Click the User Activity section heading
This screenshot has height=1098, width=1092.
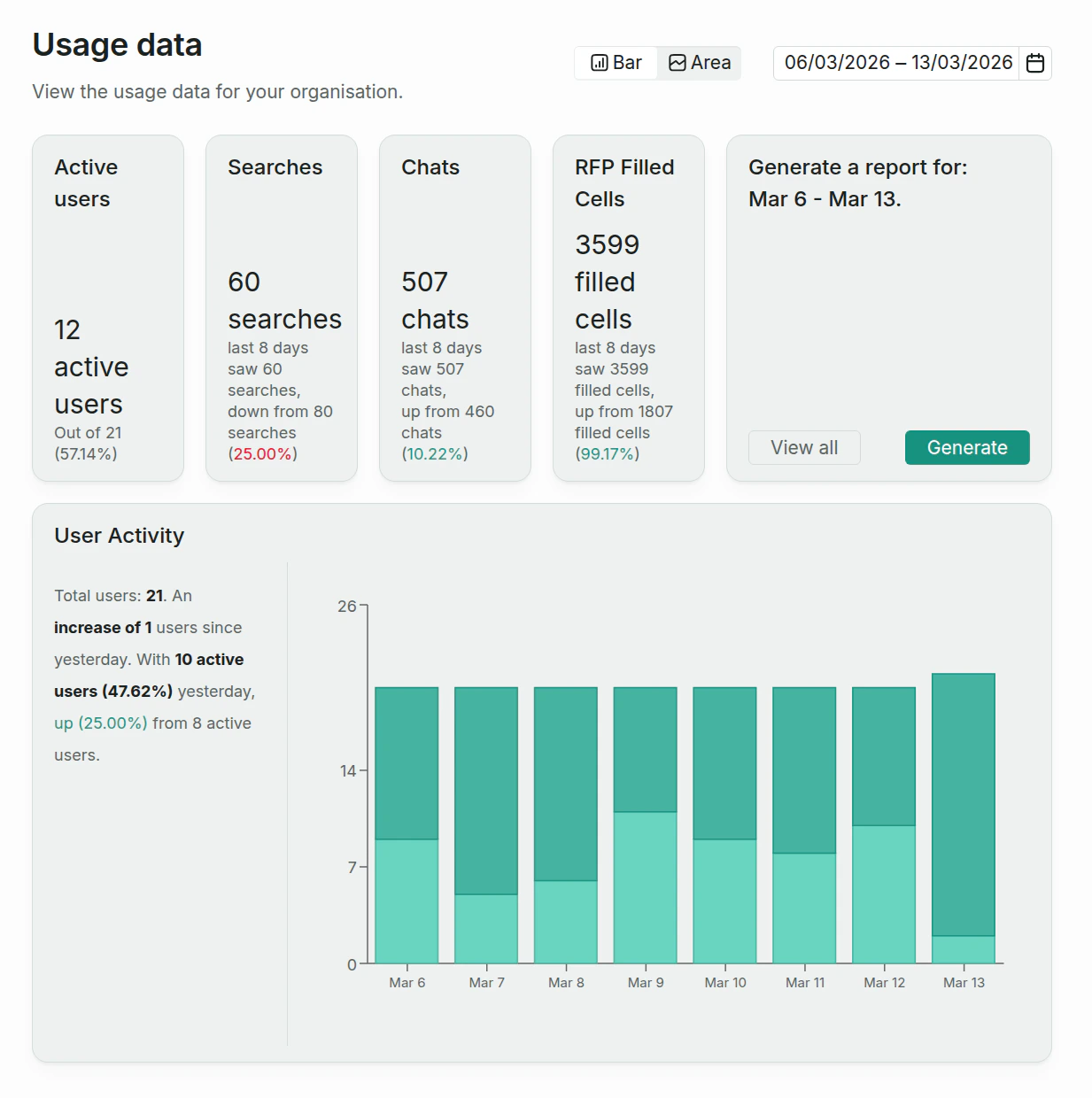click(119, 535)
